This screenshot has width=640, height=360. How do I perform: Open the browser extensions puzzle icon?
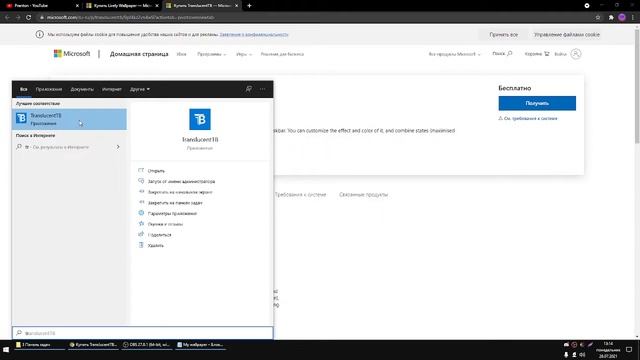tap(611, 17)
